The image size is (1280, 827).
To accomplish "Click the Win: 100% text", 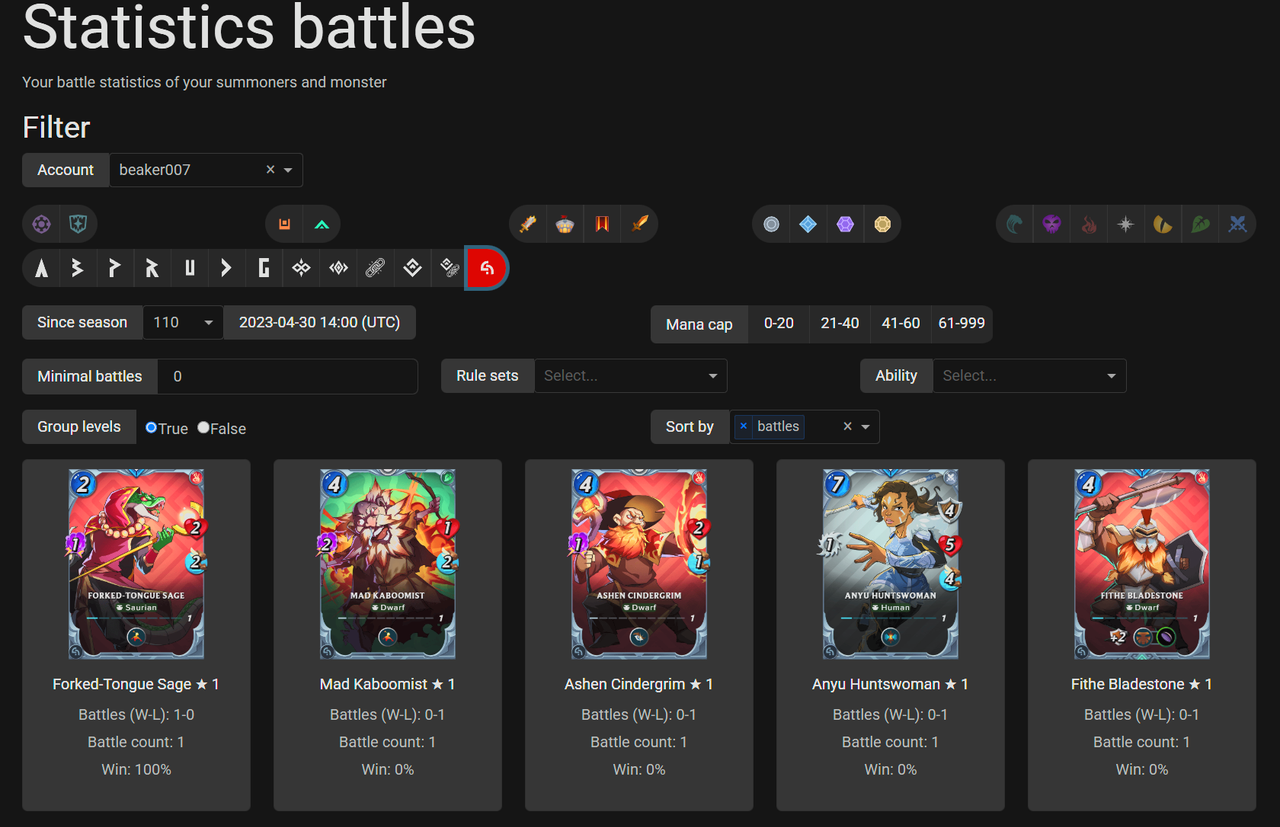I will tap(136, 770).
